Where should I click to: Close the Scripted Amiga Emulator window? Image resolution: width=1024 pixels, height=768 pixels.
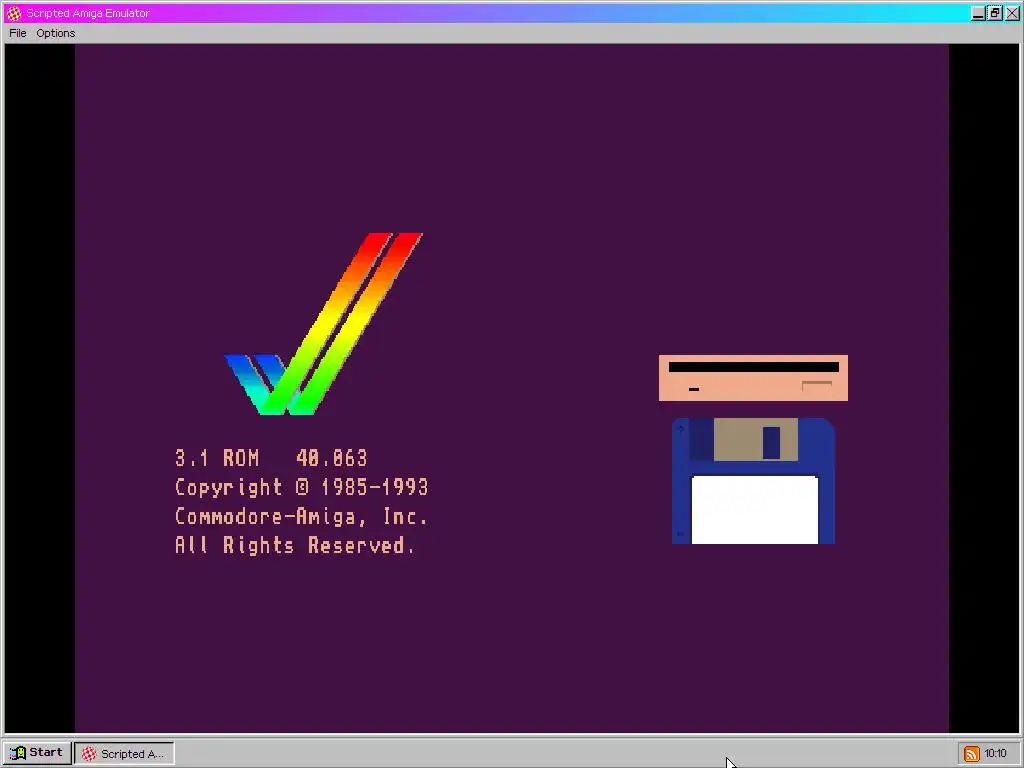[x=1012, y=13]
